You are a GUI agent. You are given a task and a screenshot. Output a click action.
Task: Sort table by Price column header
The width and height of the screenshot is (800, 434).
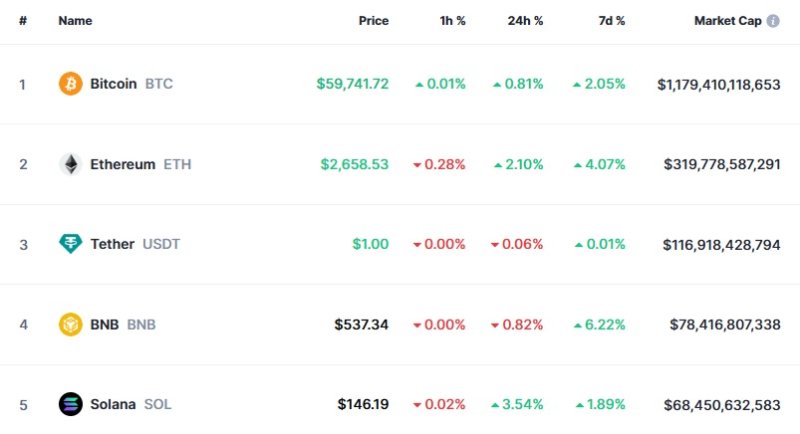click(x=373, y=21)
